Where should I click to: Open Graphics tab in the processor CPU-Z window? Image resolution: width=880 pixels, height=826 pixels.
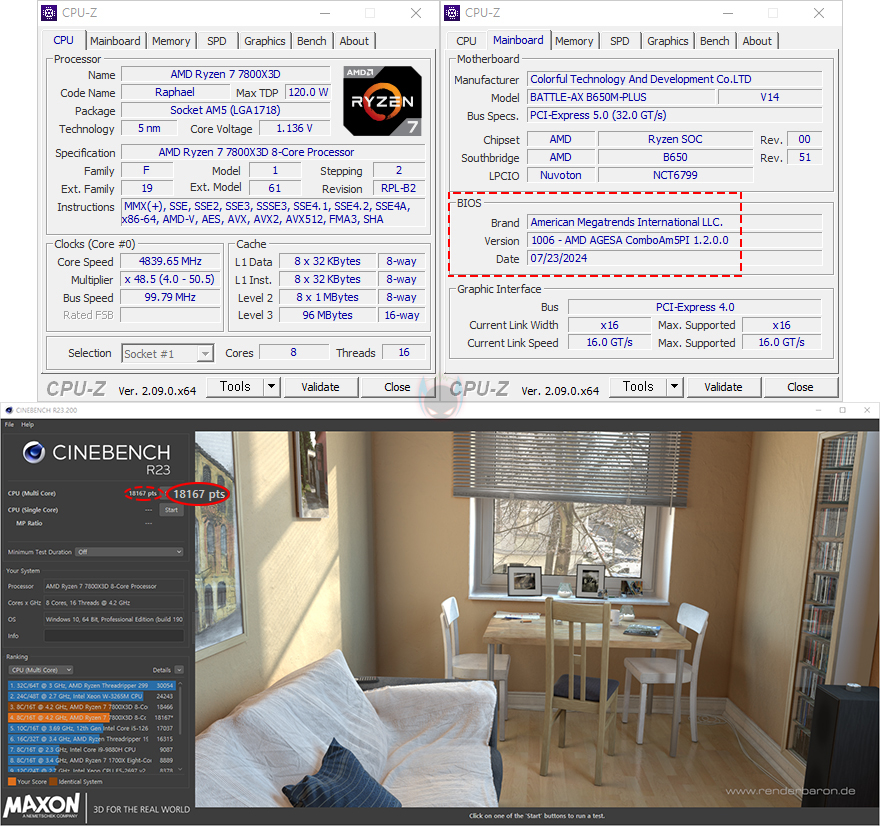(x=265, y=41)
